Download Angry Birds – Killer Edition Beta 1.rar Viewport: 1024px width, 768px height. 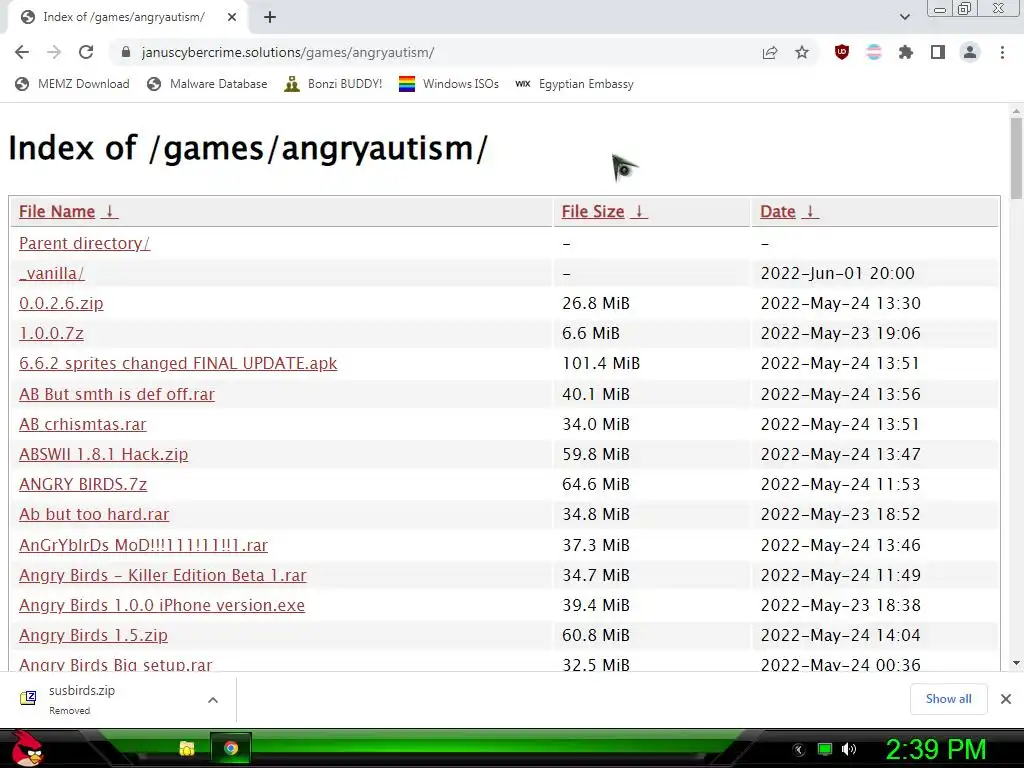163,575
